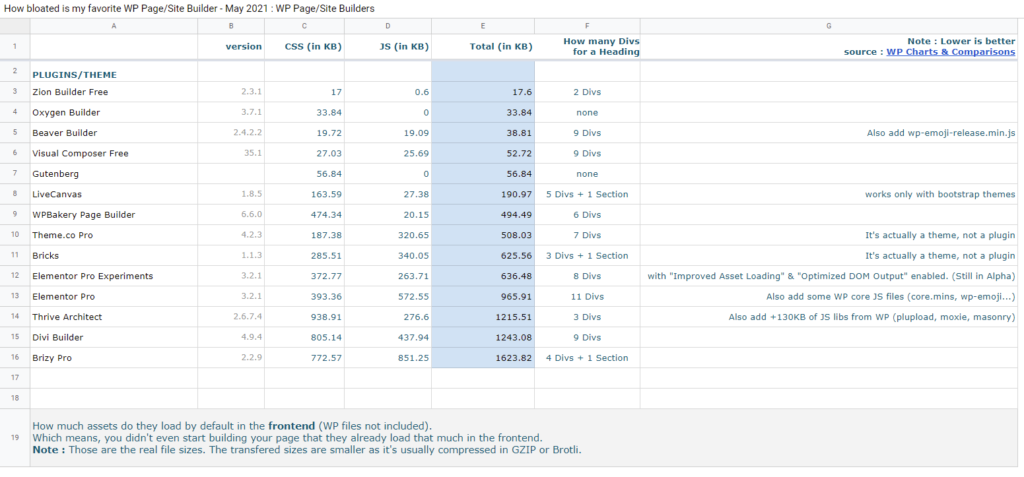
Task: Click version cell 4.9.4
Action: point(231,337)
